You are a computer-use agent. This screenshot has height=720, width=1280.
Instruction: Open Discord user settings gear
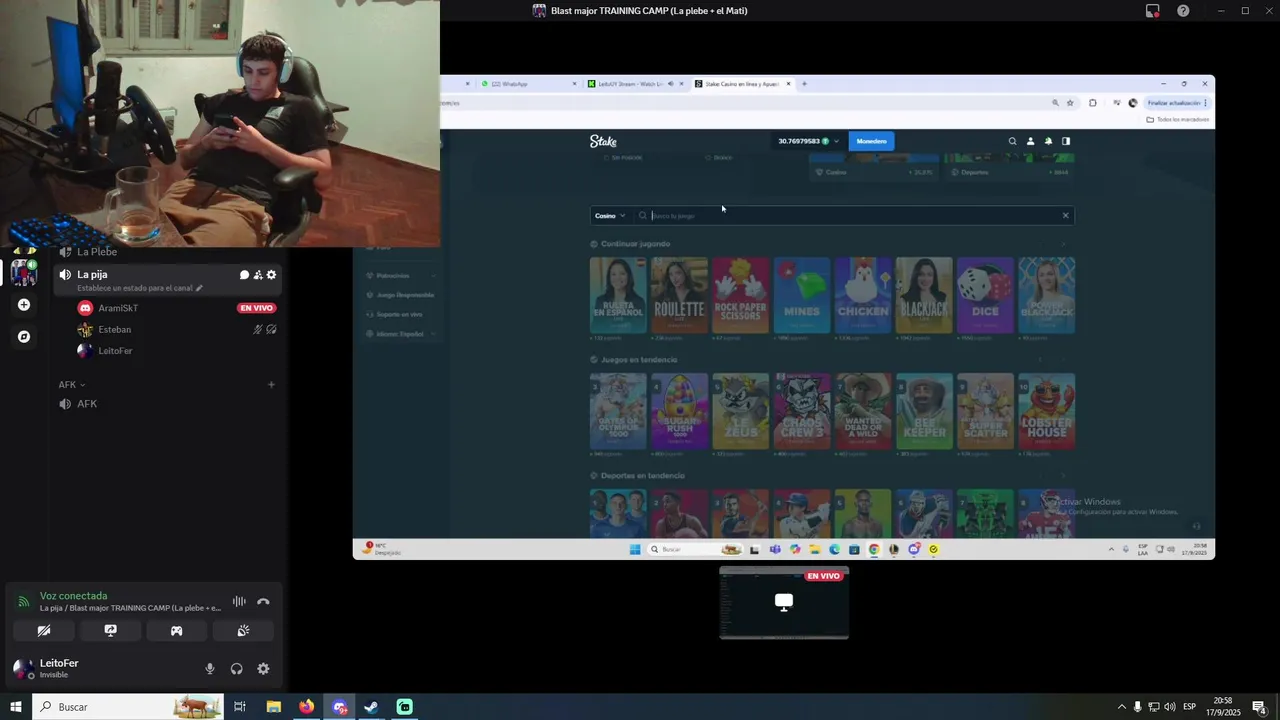tap(263, 669)
